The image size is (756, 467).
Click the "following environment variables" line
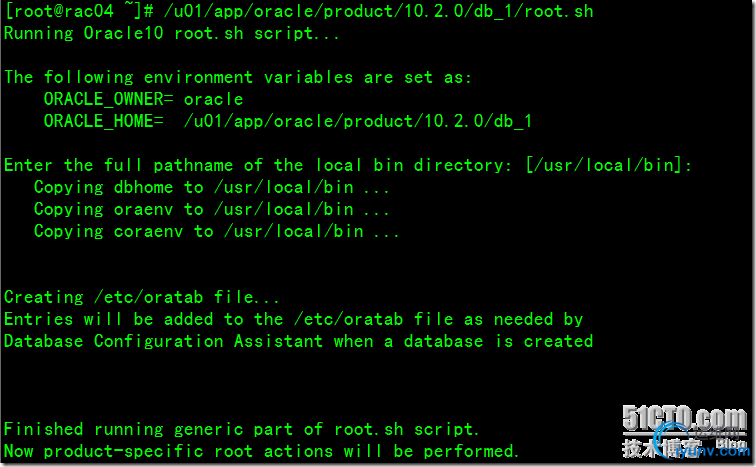point(238,77)
